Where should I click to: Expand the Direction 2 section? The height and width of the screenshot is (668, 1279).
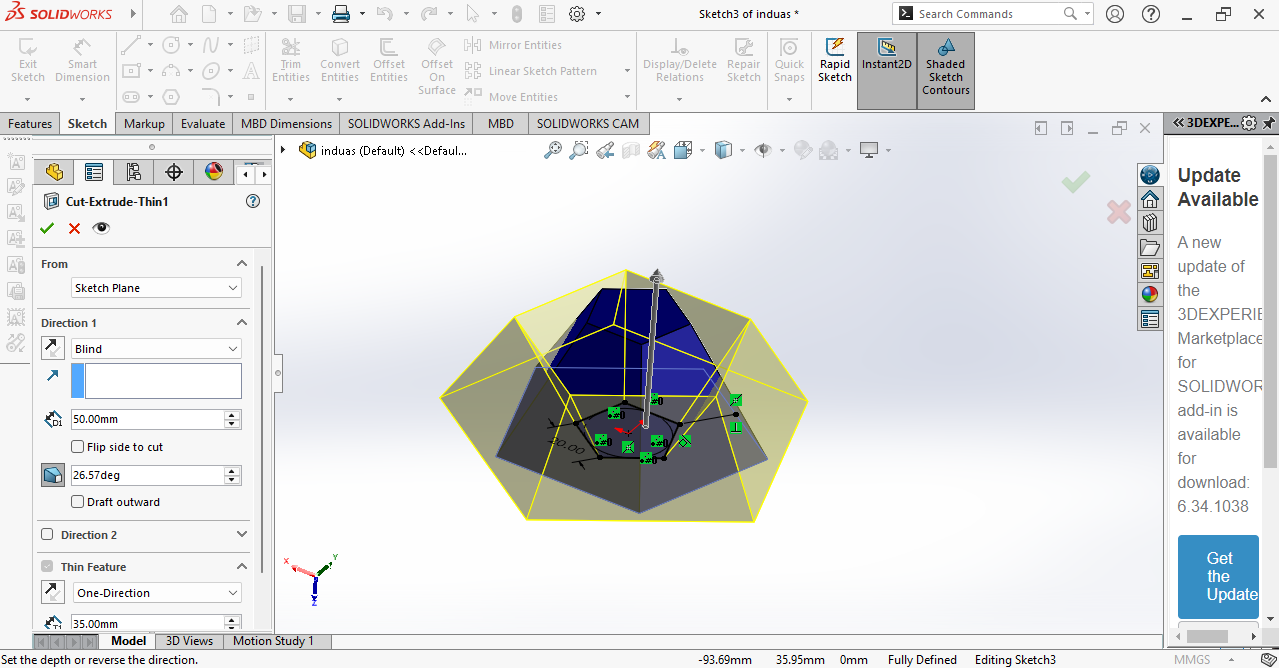pyautogui.click(x=241, y=535)
